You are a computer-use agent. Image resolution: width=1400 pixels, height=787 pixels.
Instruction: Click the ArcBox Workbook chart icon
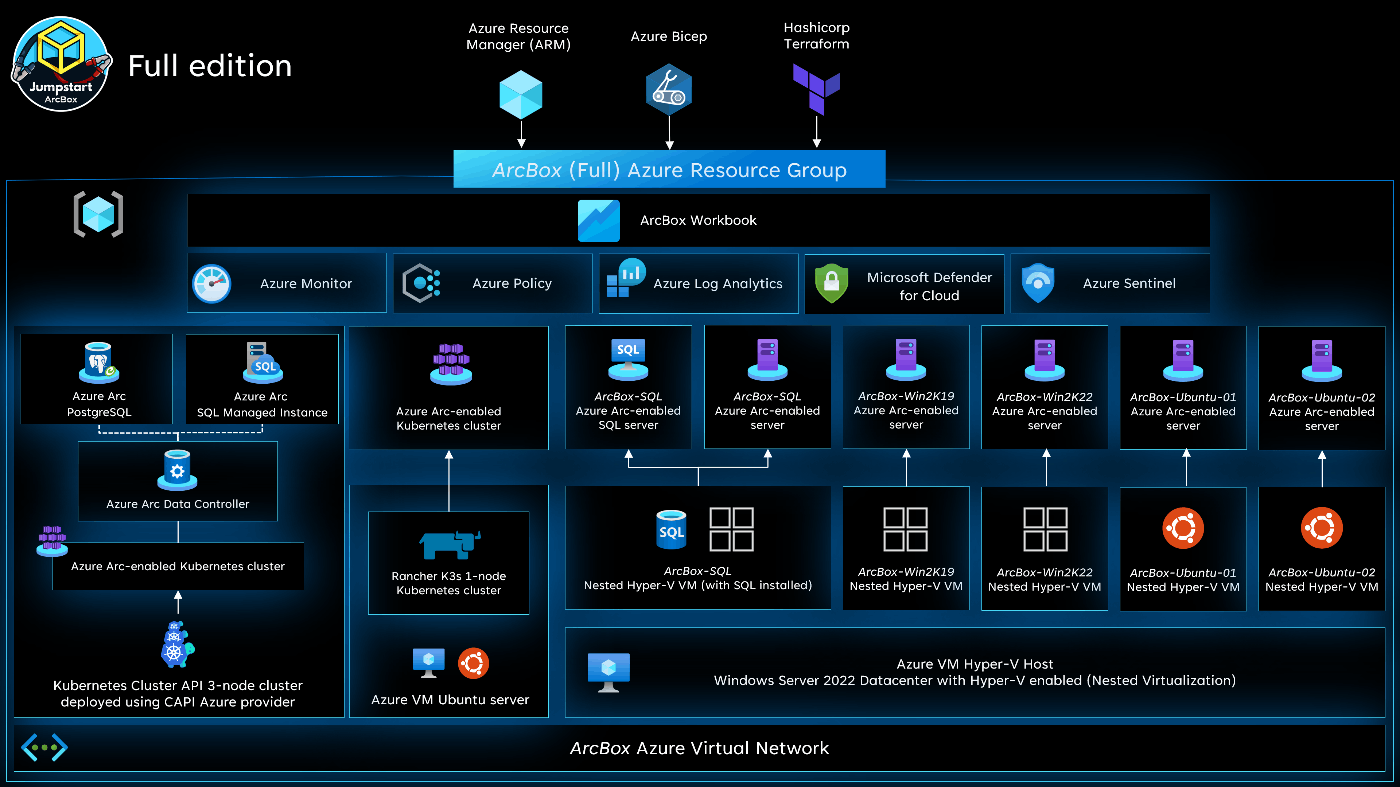599,221
